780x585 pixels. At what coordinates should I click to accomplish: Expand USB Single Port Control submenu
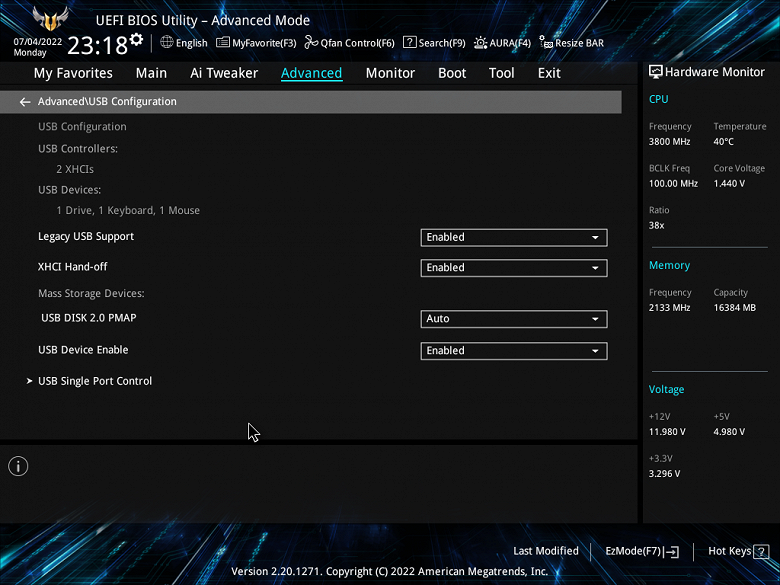(x=95, y=381)
